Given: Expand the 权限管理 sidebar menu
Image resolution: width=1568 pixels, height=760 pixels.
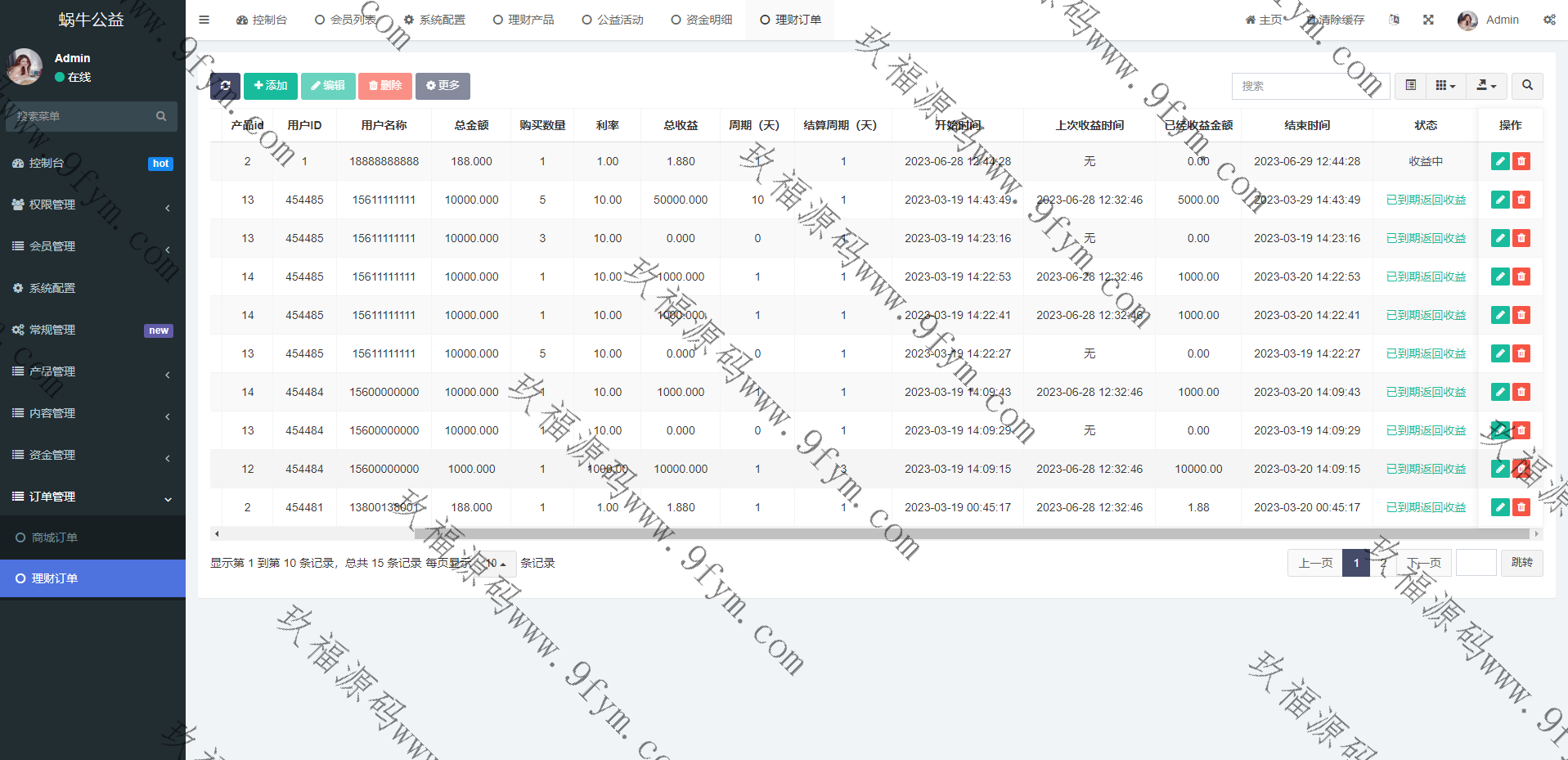Looking at the screenshot, I should (92, 205).
